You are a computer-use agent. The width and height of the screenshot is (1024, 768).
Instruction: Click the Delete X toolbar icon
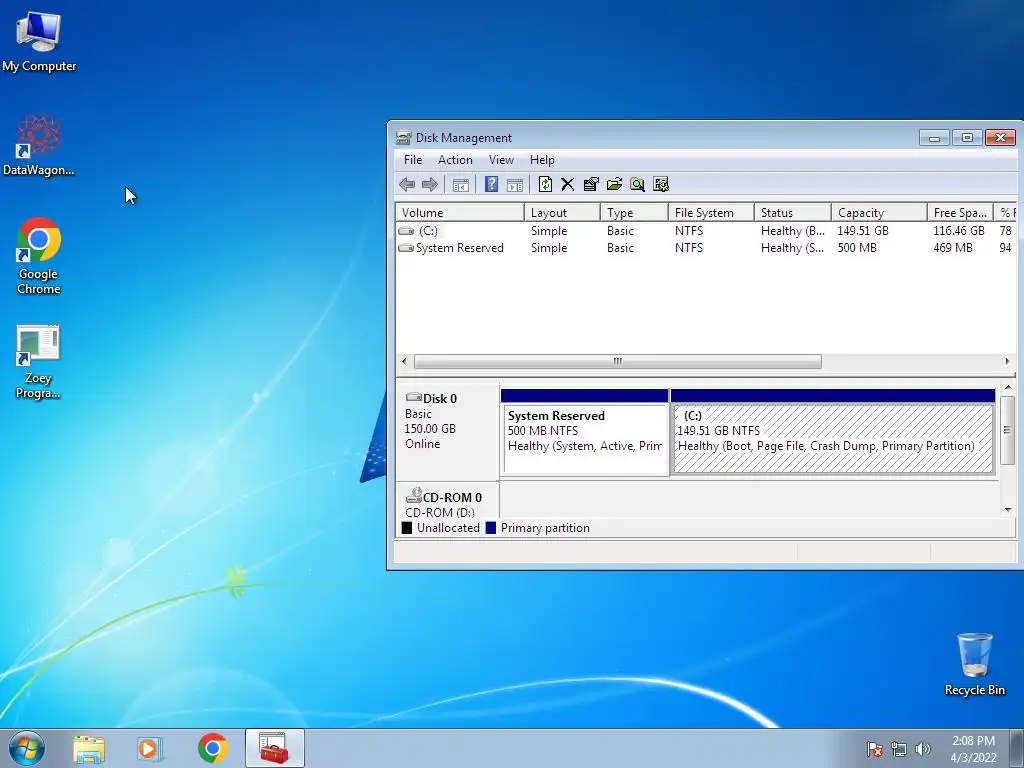pyautogui.click(x=568, y=185)
